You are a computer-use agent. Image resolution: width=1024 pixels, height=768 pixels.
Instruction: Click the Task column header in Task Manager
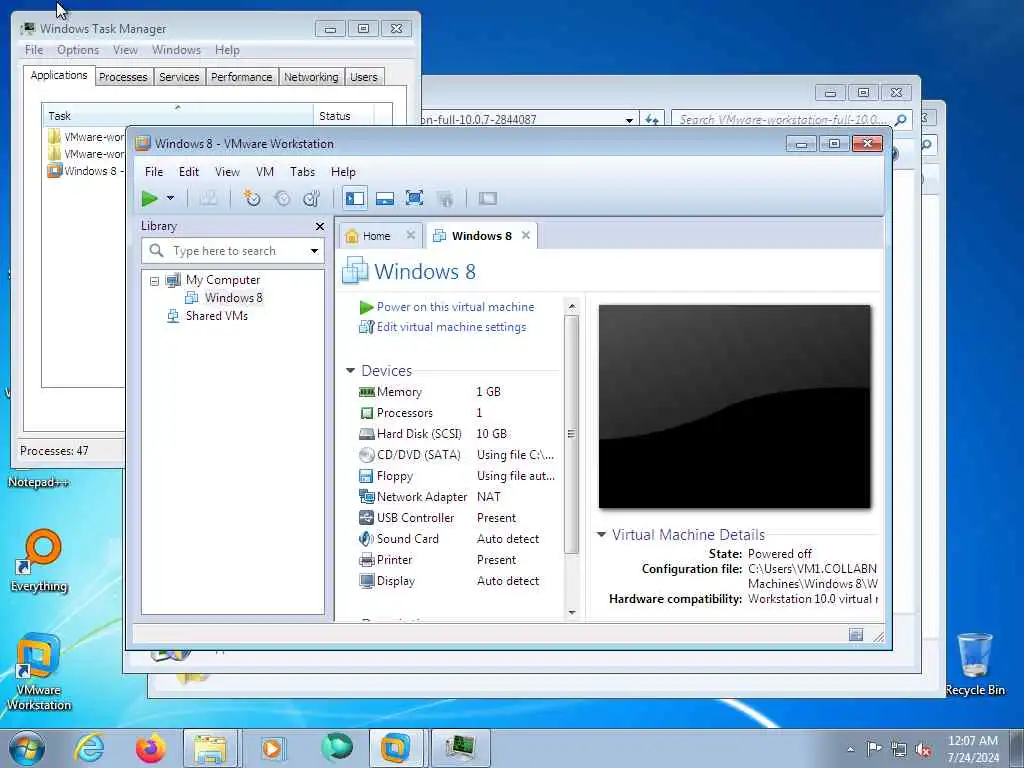click(177, 116)
